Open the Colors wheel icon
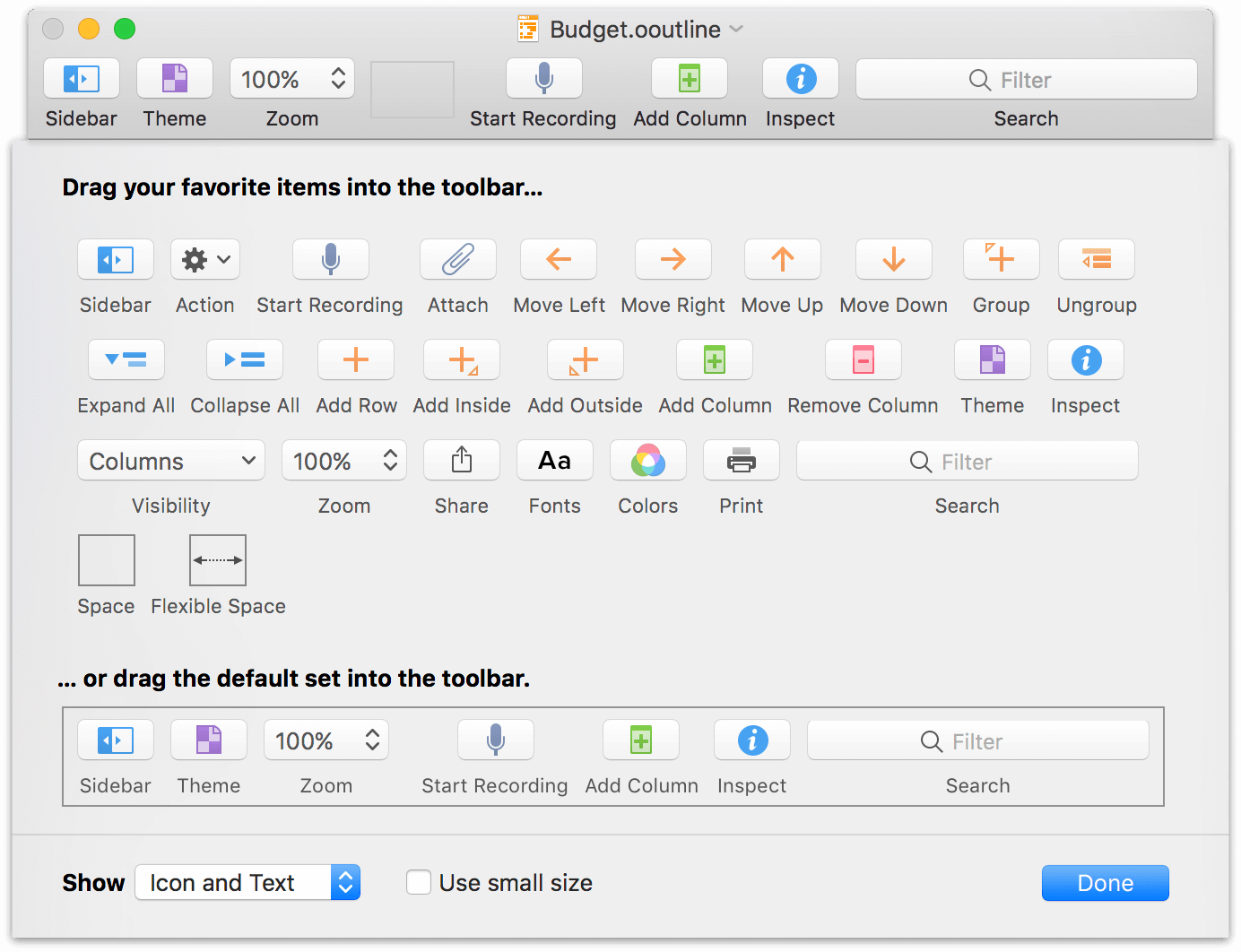This screenshot has height=952, width=1241. (648, 461)
